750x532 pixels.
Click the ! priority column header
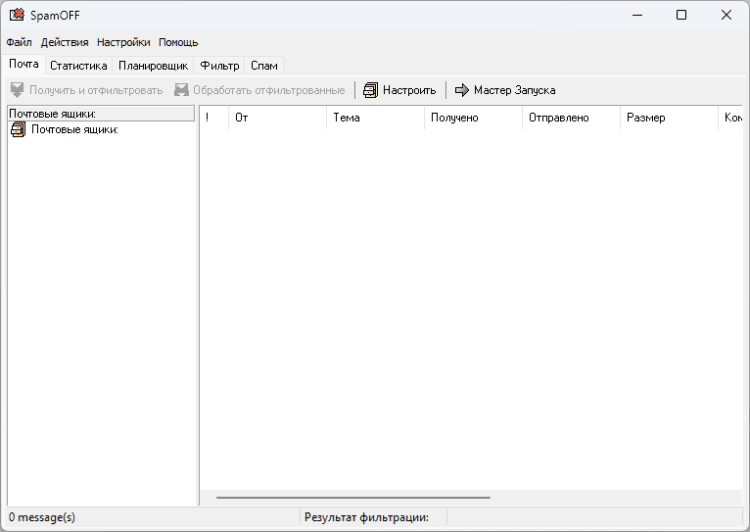pyautogui.click(x=214, y=118)
